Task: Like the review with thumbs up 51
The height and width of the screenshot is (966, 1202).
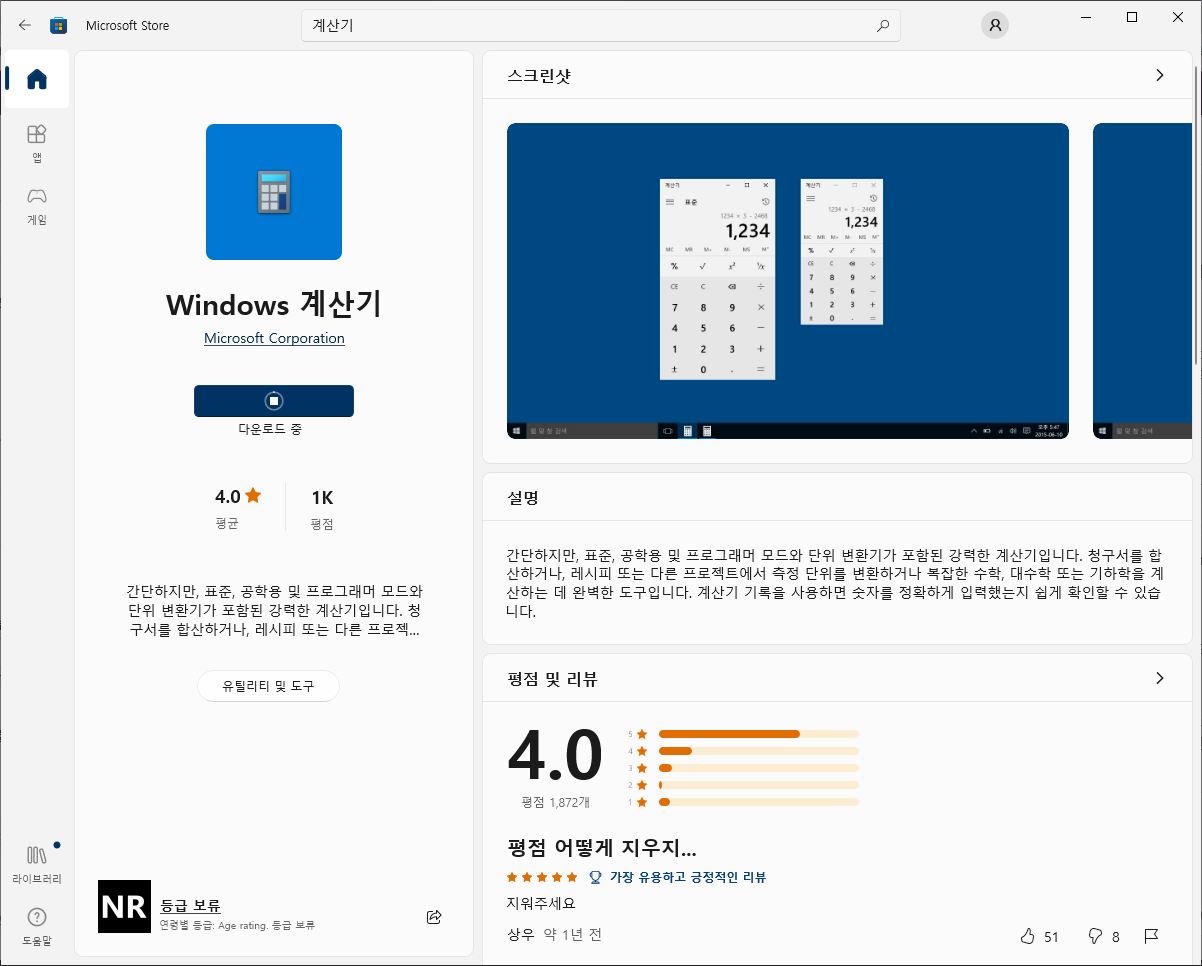Action: (x=1030, y=936)
